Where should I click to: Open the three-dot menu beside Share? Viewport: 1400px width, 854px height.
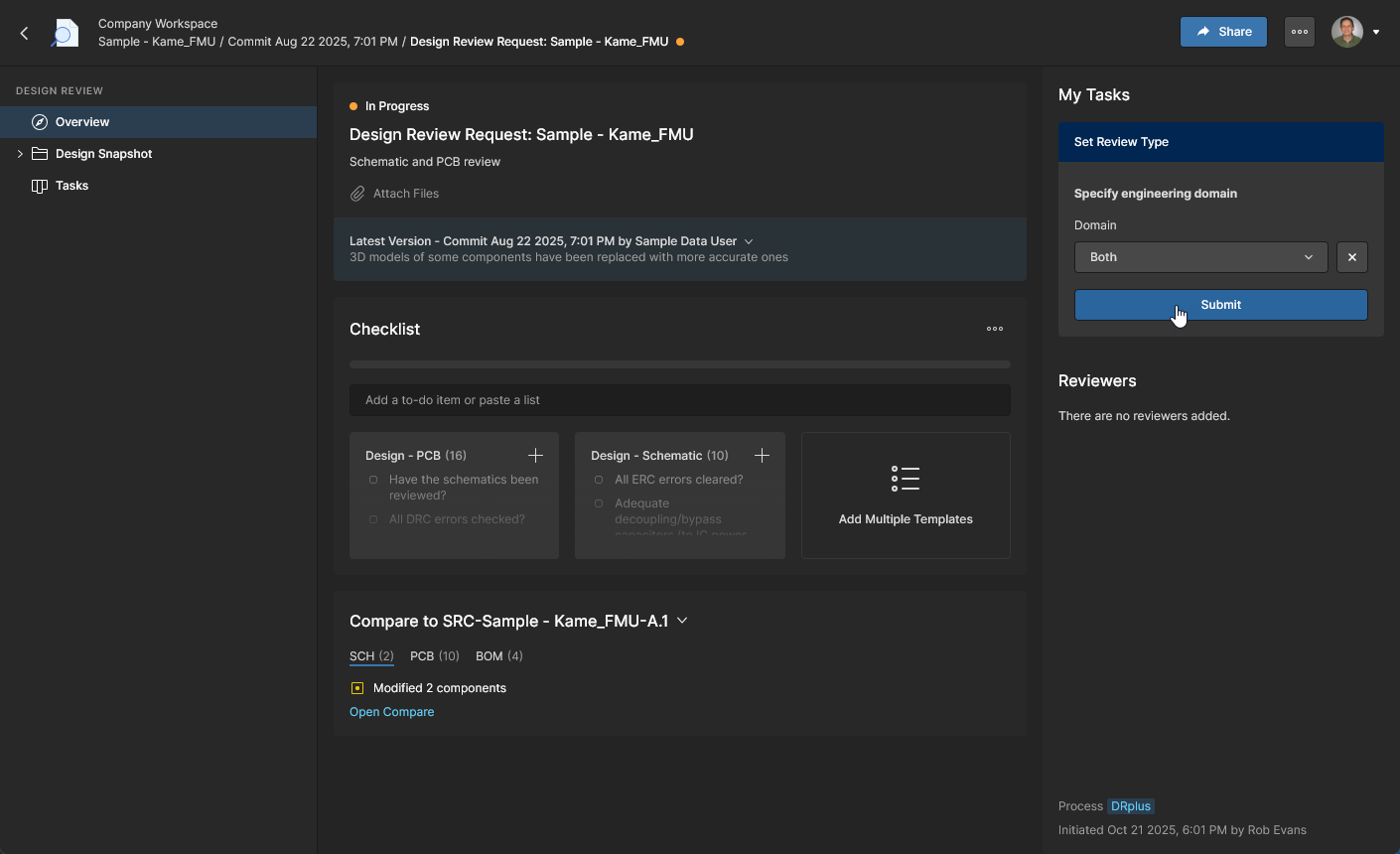click(x=1299, y=32)
